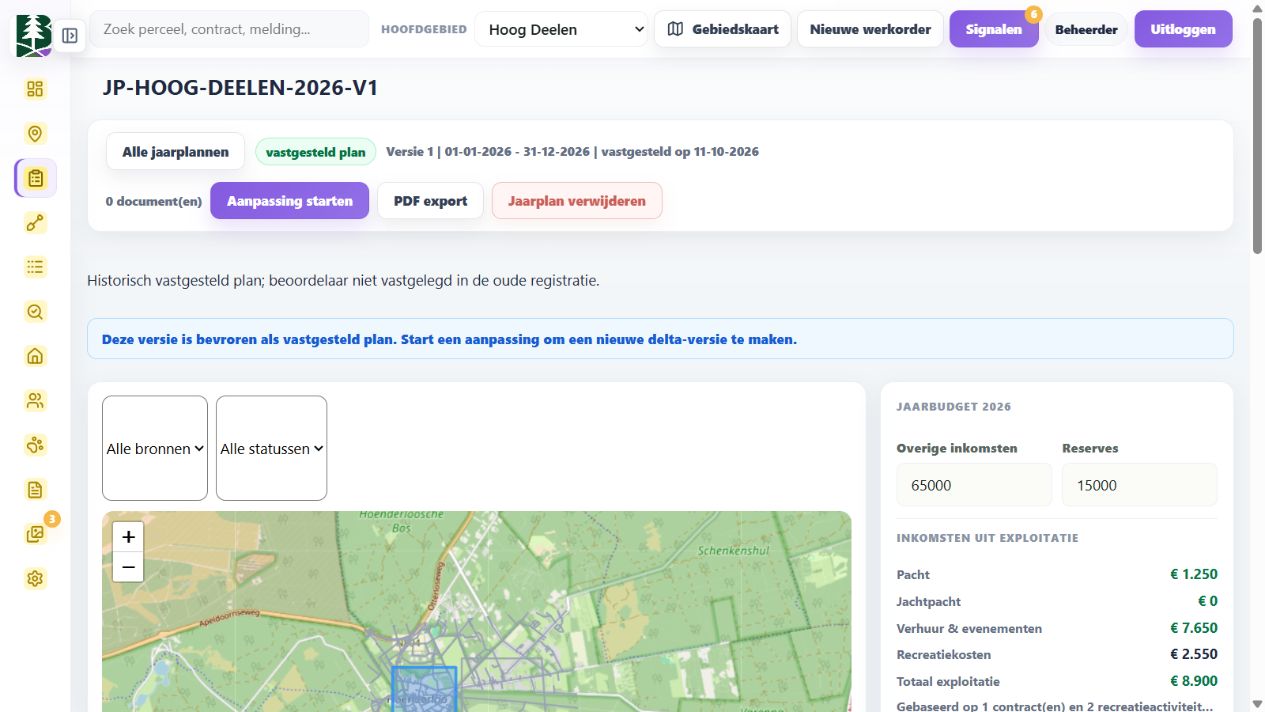The height and width of the screenshot is (712, 1265).
Task: Click the blue frozen-version info banner
Action: [660, 339]
